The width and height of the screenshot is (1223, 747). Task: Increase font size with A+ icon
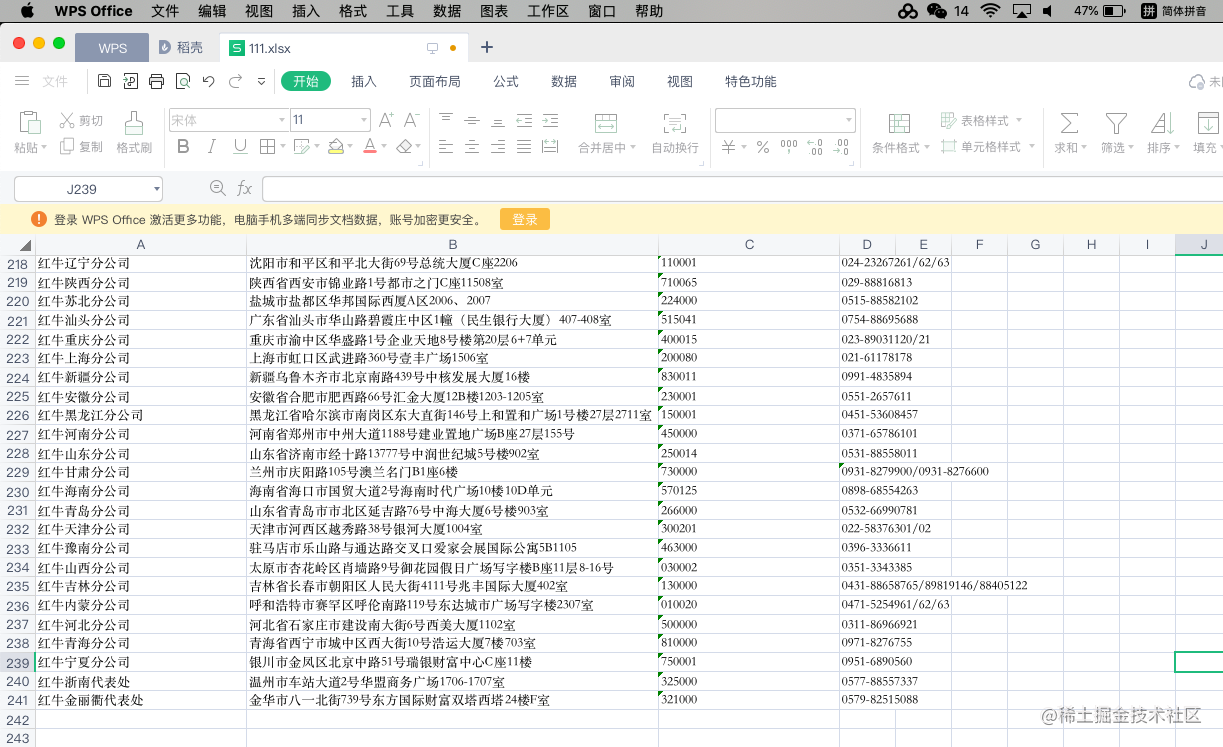click(386, 120)
